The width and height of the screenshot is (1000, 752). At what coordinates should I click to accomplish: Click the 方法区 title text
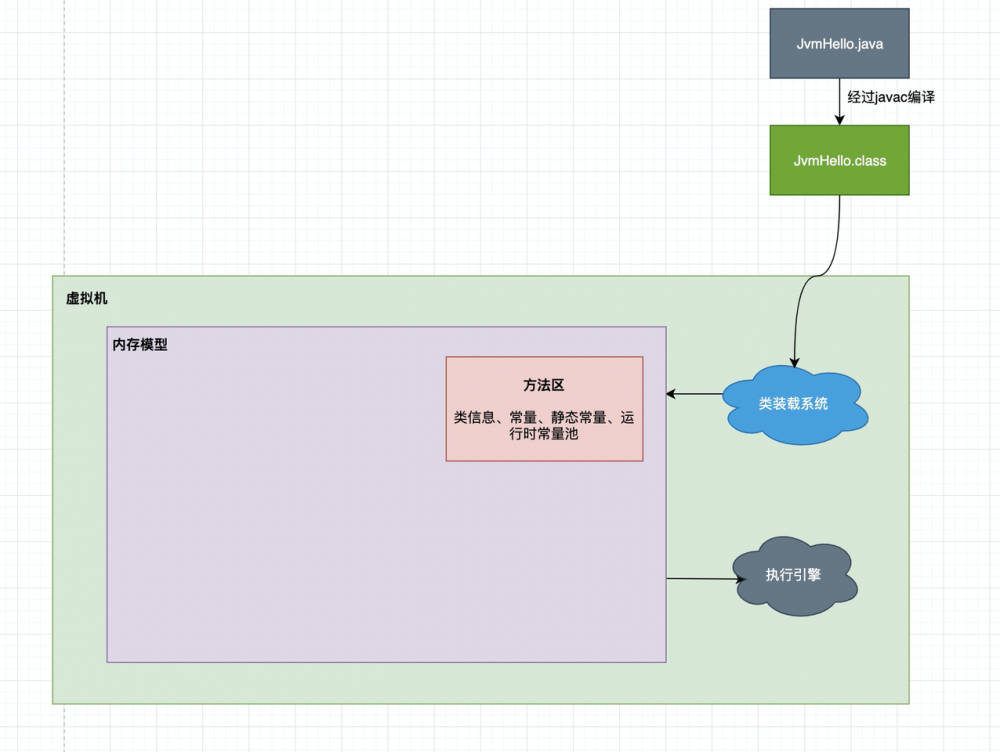[x=545, y=384]
